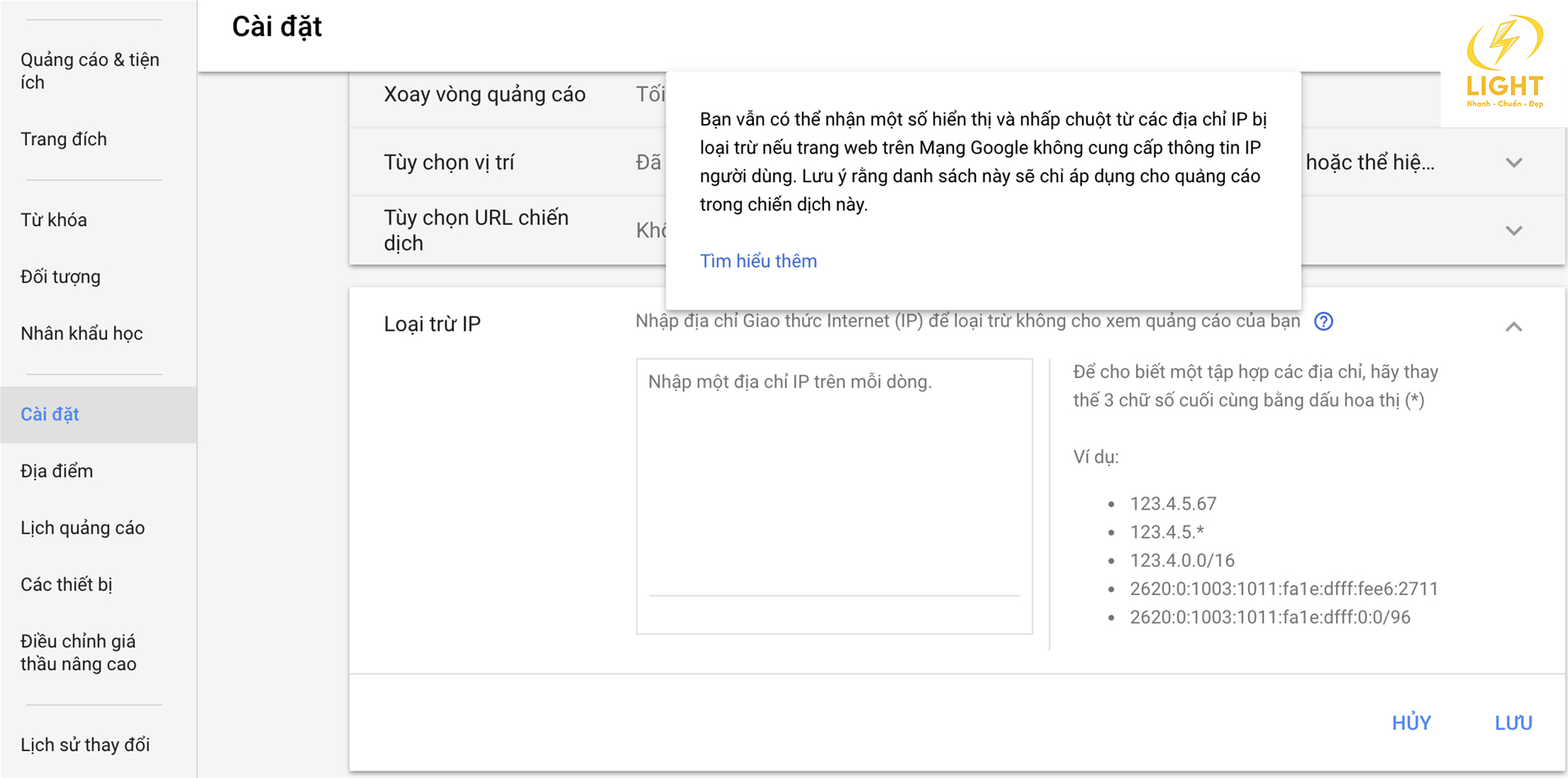
Task: Click the Tùy chọn URL chiến dịch label
Action: coord(476,230)
